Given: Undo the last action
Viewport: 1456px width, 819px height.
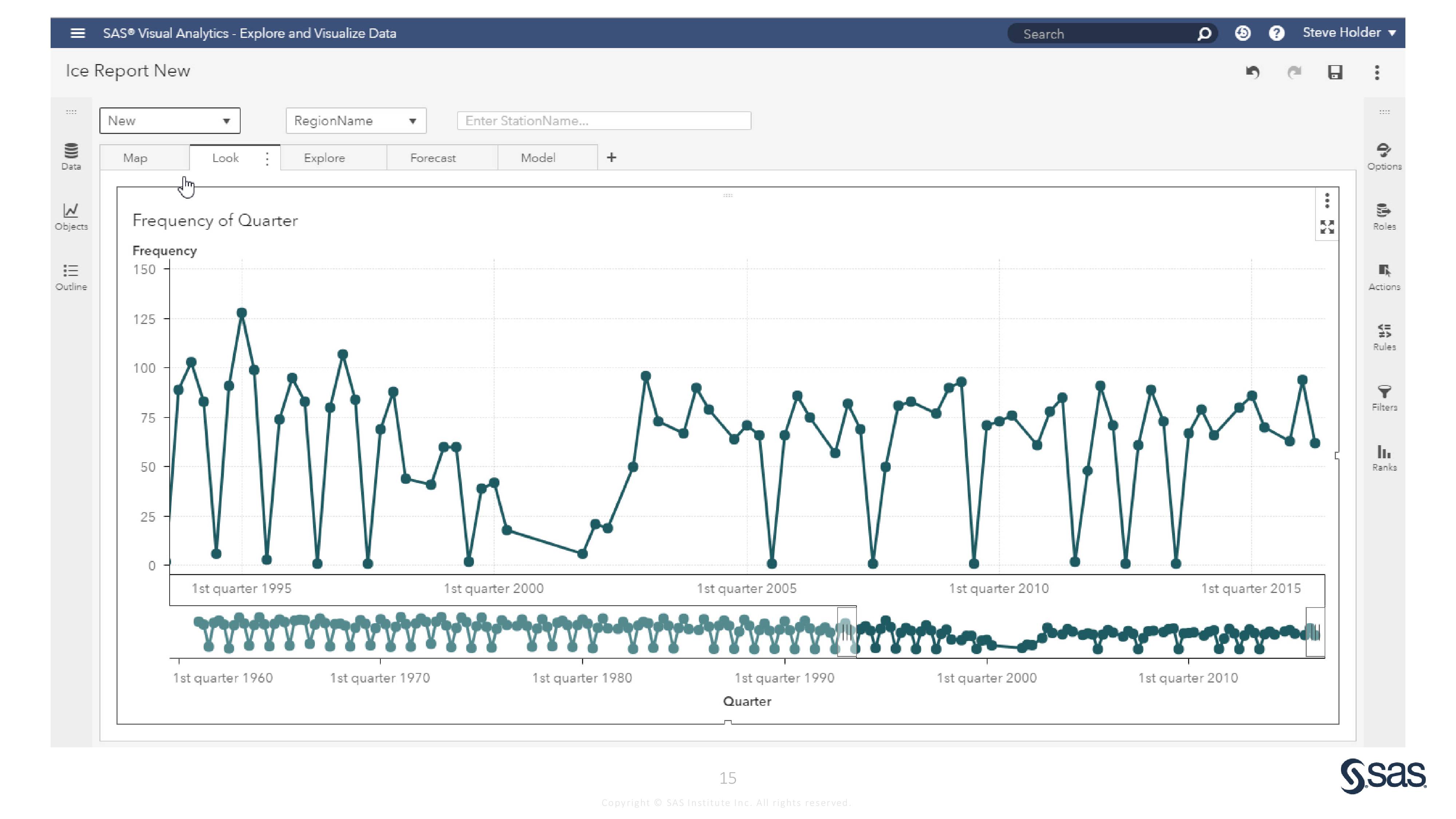Looking at the screenshot, I should (x=1253, y=72).
